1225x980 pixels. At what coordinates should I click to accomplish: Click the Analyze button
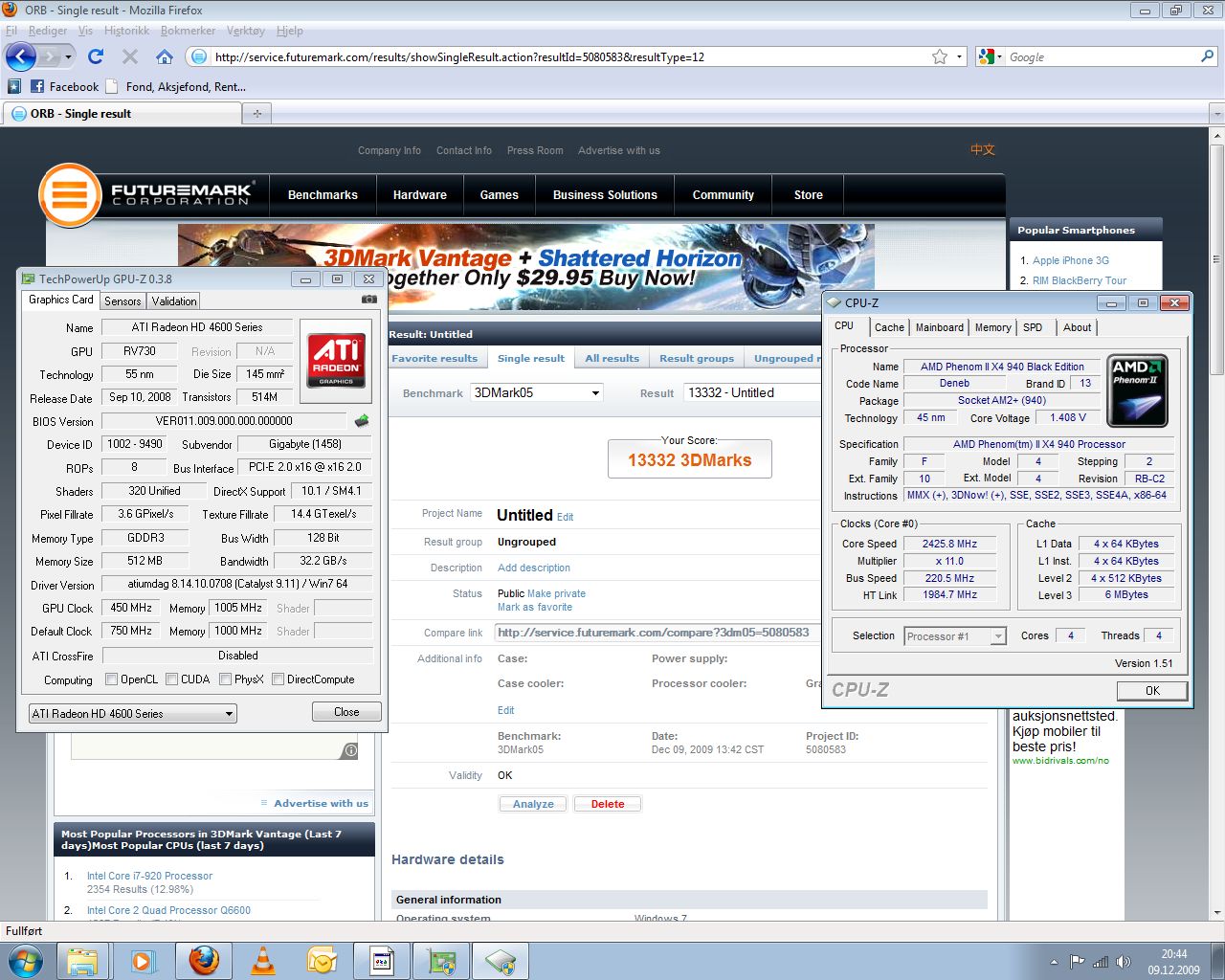tap(533, 804)
